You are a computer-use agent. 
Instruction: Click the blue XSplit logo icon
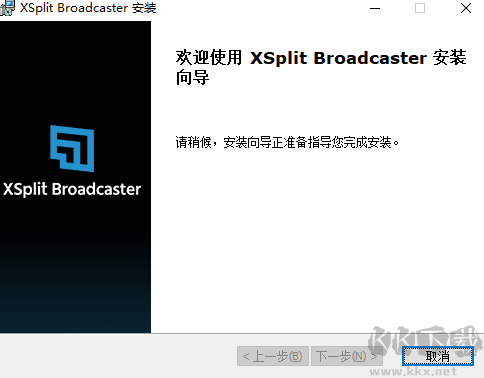[x=72, y=148]
